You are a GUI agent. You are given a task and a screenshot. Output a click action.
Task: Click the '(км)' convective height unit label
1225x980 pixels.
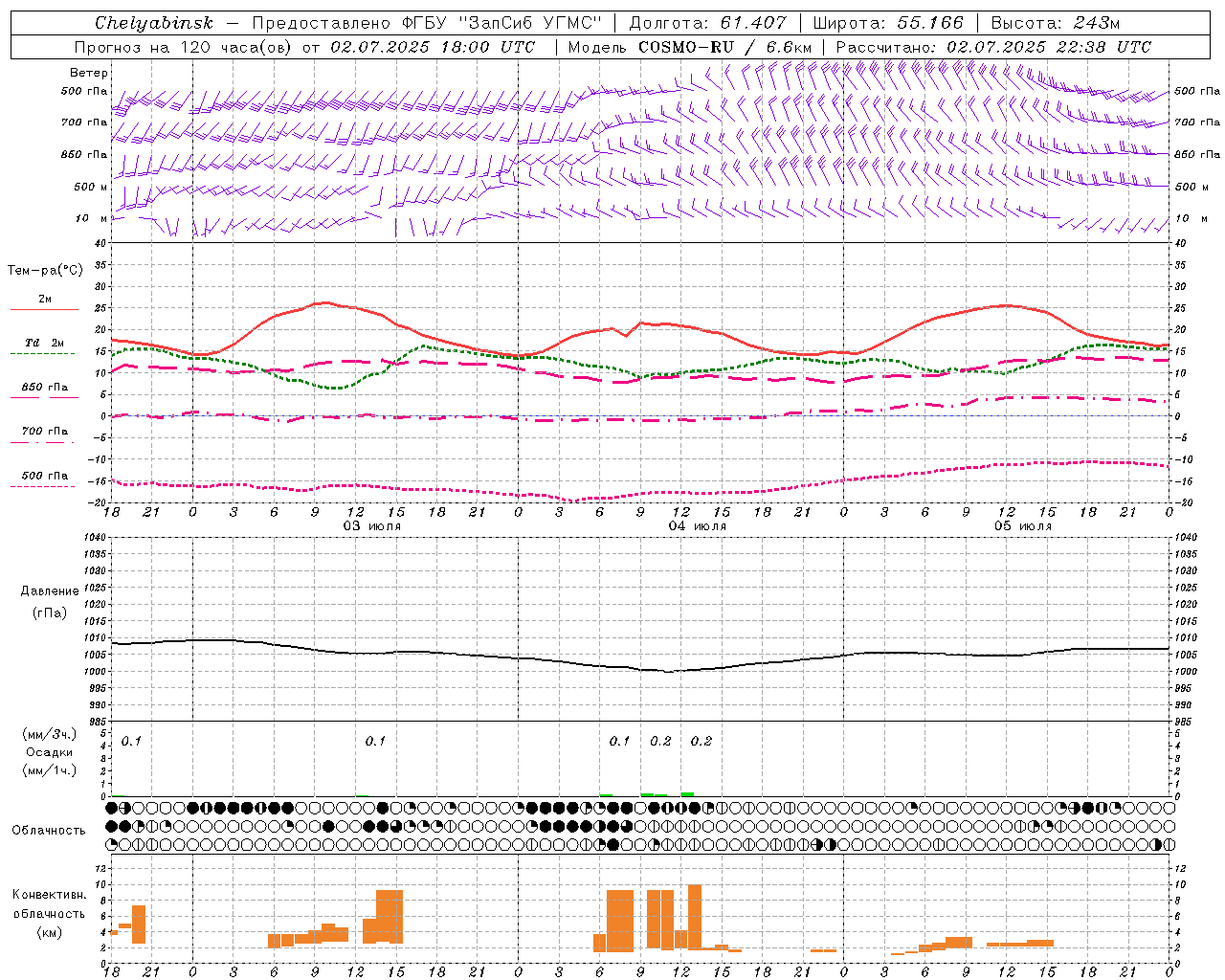50,932
